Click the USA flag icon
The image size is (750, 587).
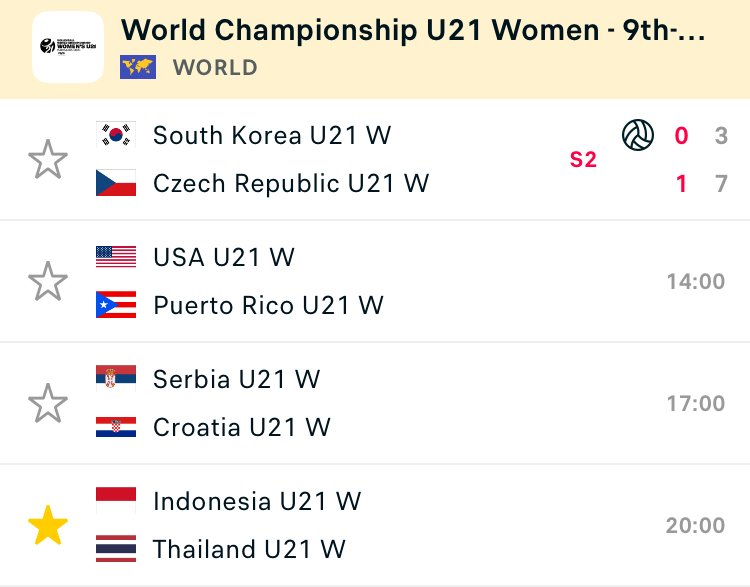point(116,257)
